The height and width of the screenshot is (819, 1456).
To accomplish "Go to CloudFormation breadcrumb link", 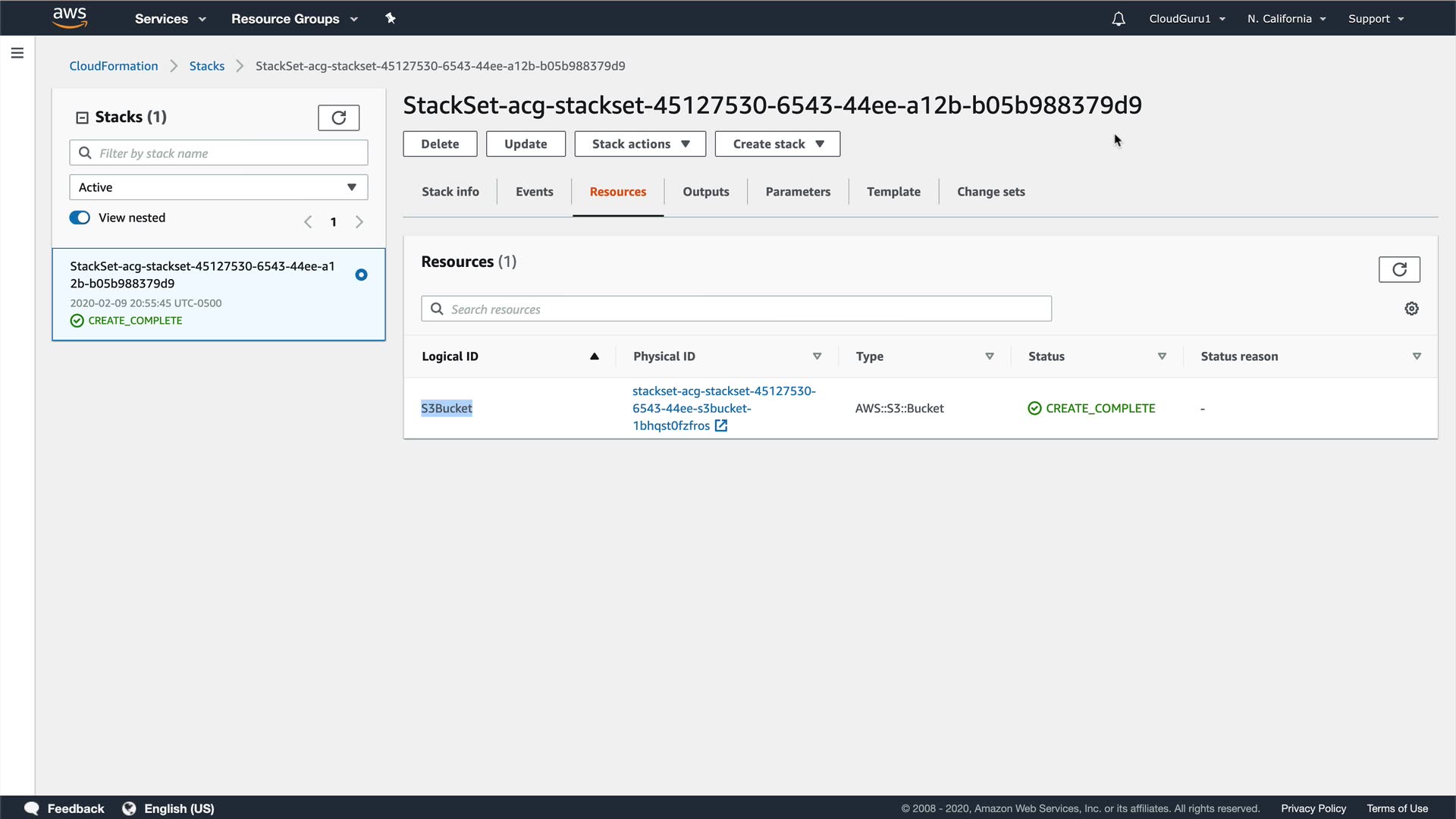I will 114,66.
